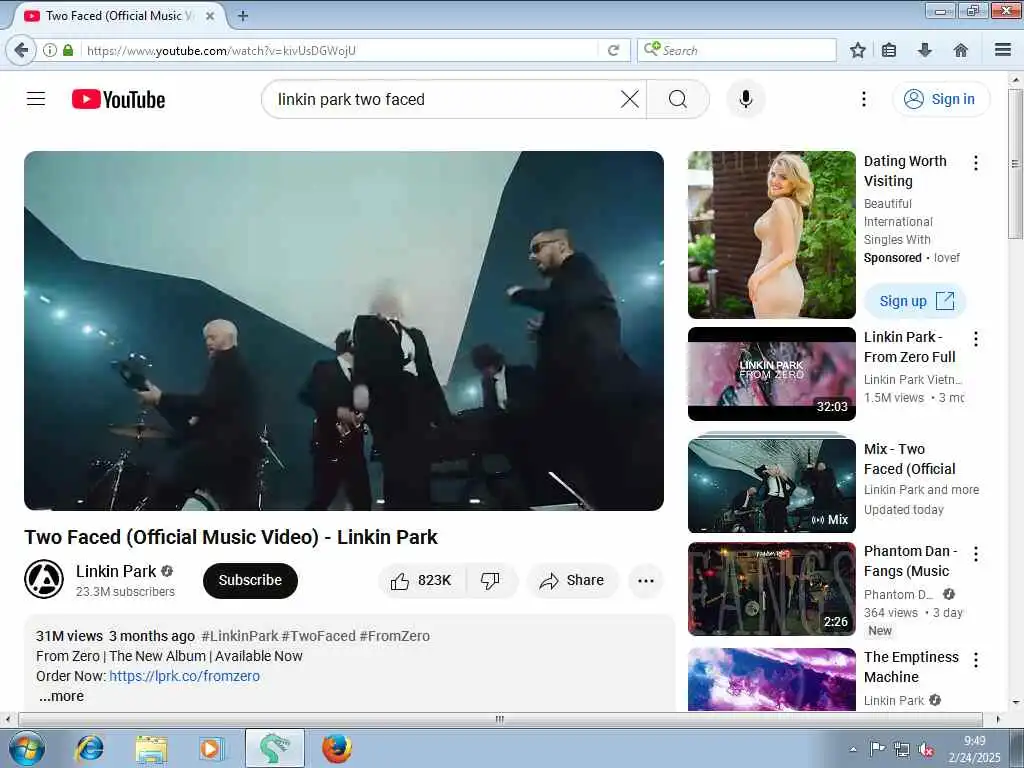The height and width of the screenshot is (768, 1024).
Task: Bookmark this page with star icon
Action: 857,50
